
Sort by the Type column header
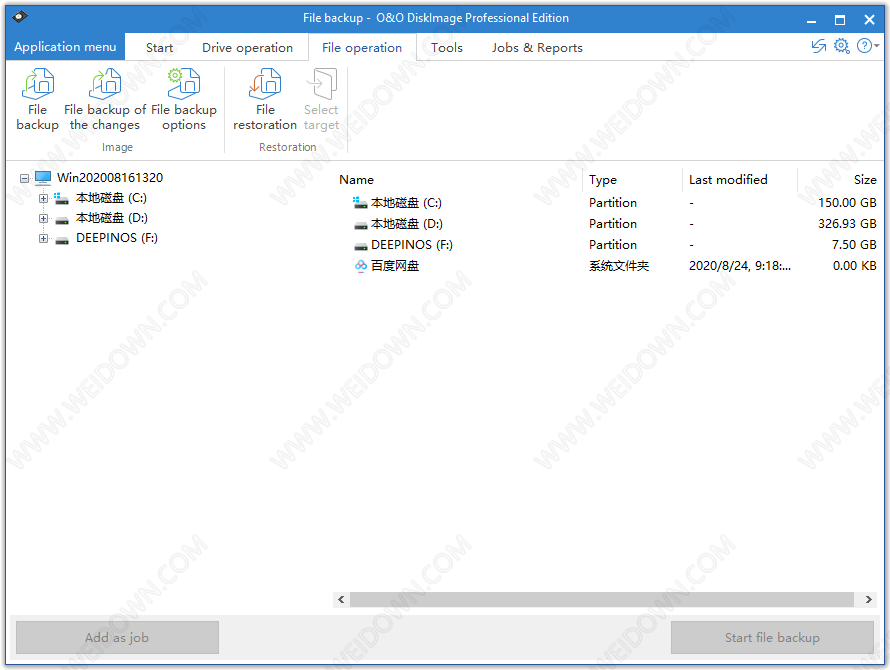(x=603, y=179)
